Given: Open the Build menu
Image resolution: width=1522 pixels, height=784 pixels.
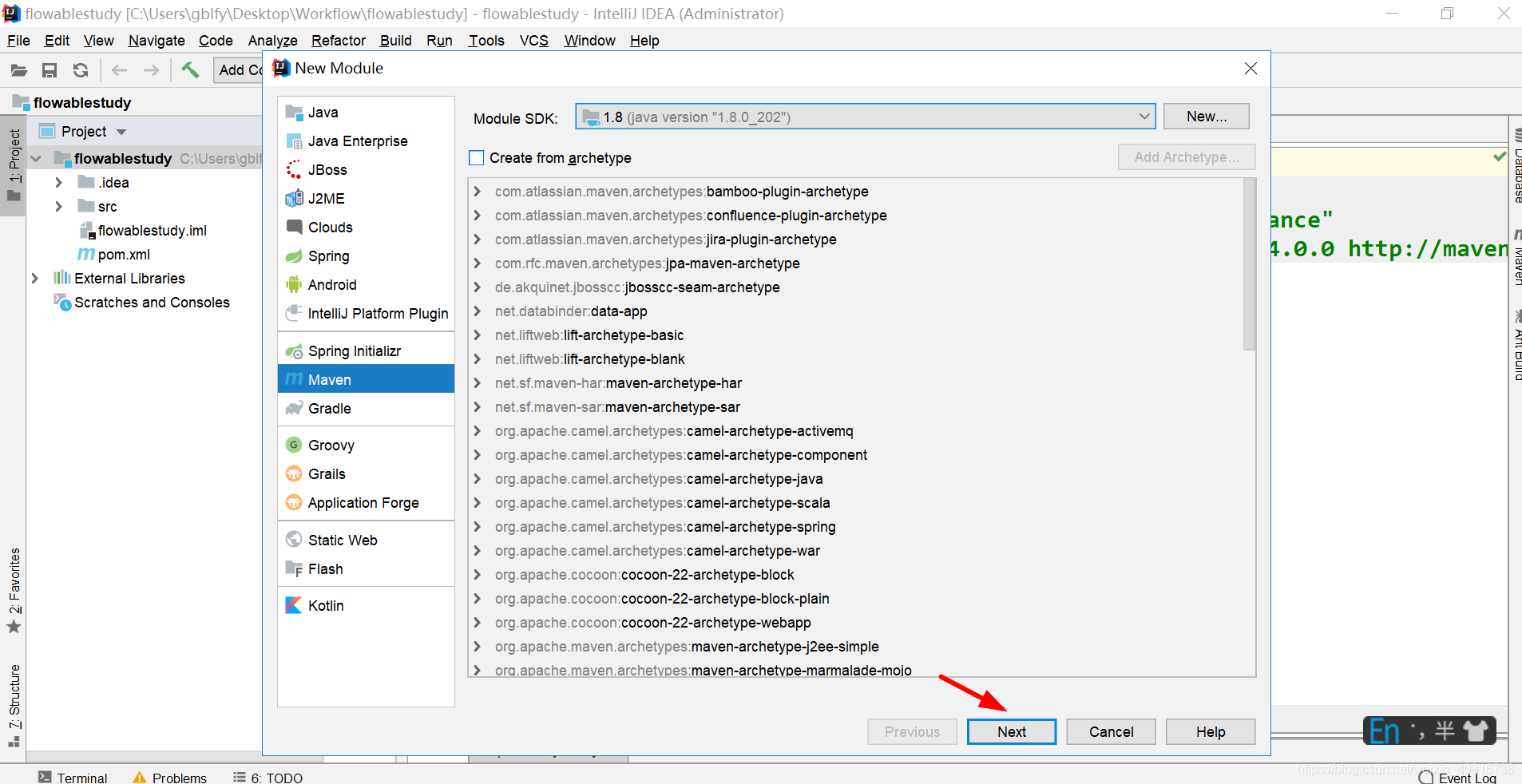Looking at the screenshot, I should click(396, 41).
